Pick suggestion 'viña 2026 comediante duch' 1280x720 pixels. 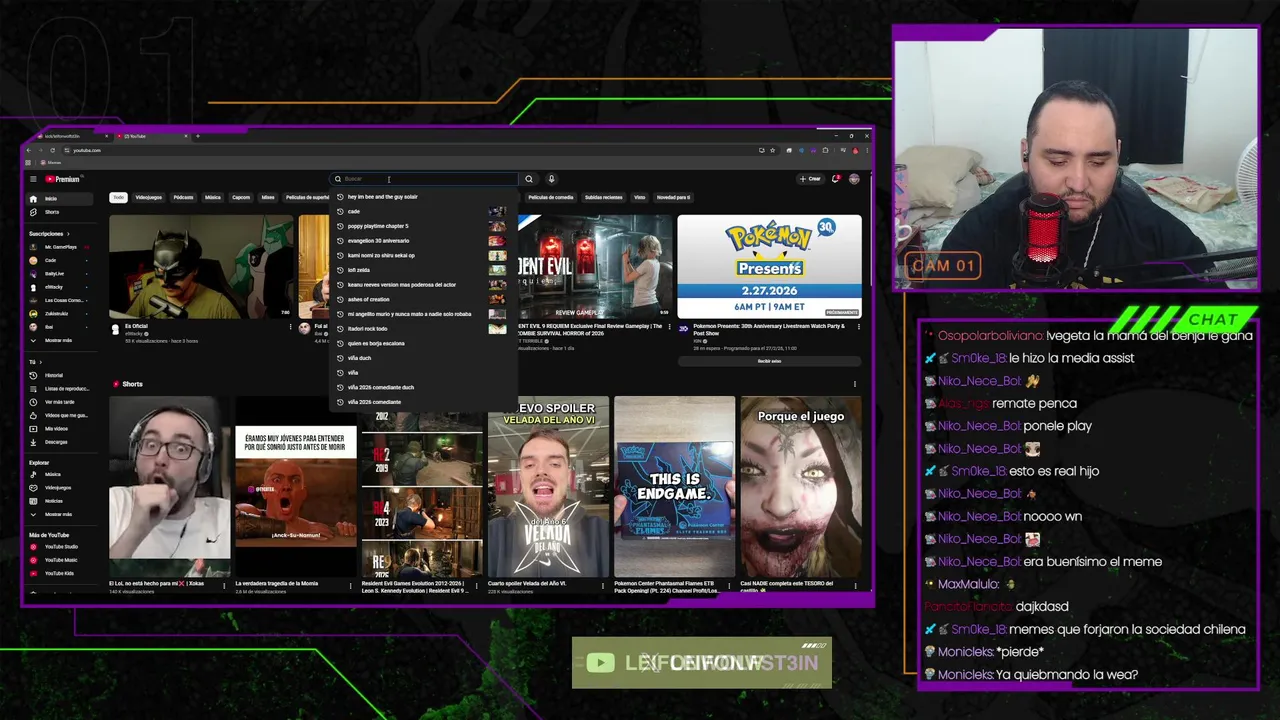[x=423, y=387]
